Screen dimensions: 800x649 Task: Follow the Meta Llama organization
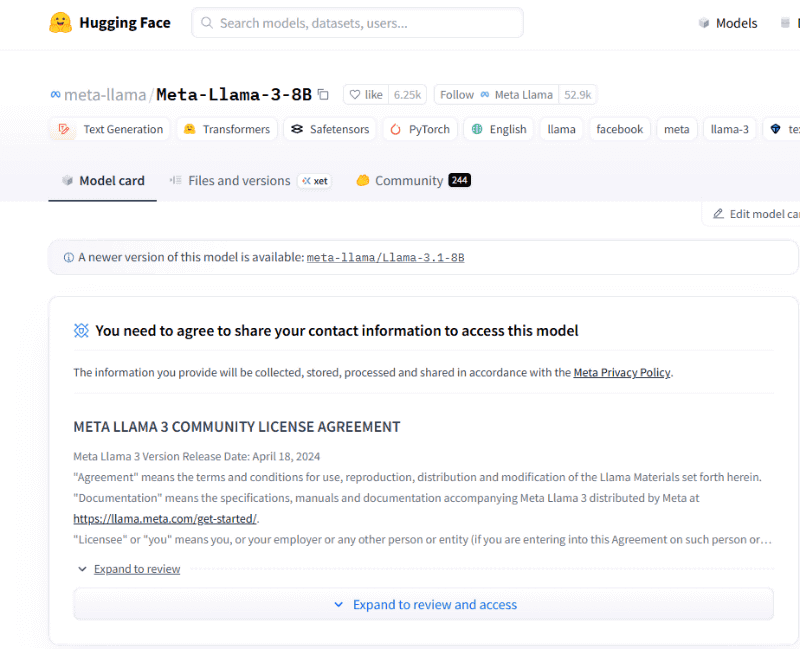(456, 94)
